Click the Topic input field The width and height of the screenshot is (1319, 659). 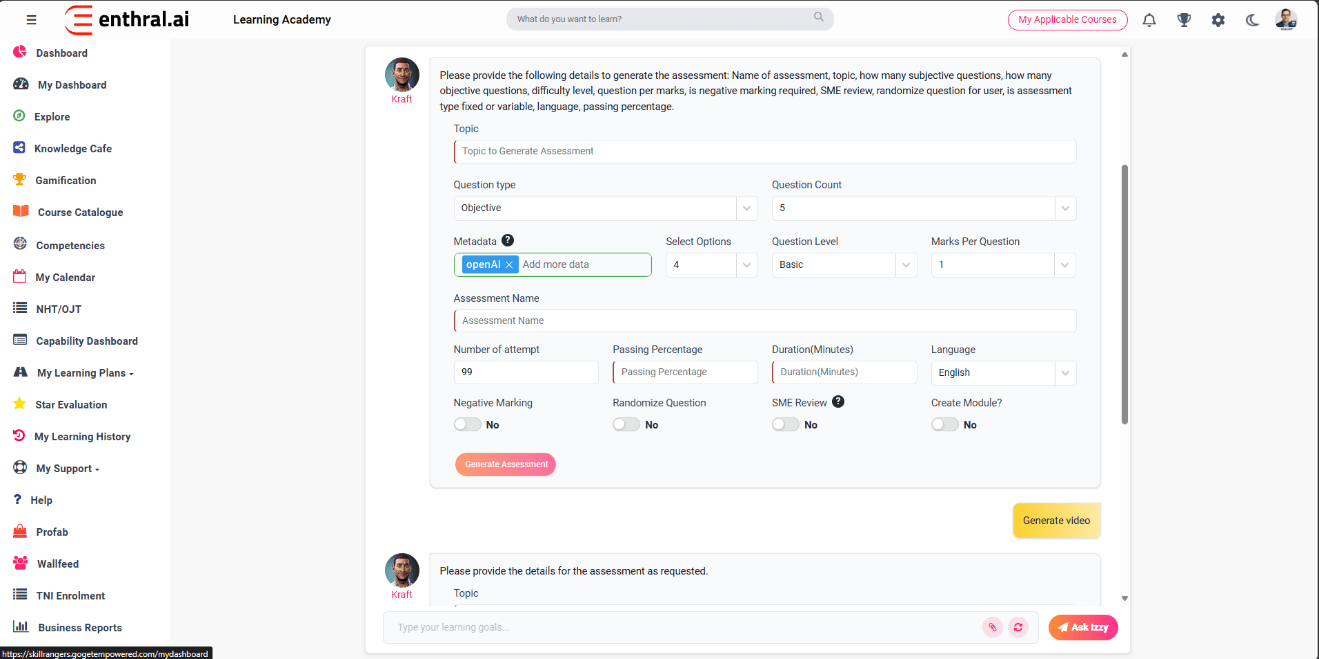[765, 151]
